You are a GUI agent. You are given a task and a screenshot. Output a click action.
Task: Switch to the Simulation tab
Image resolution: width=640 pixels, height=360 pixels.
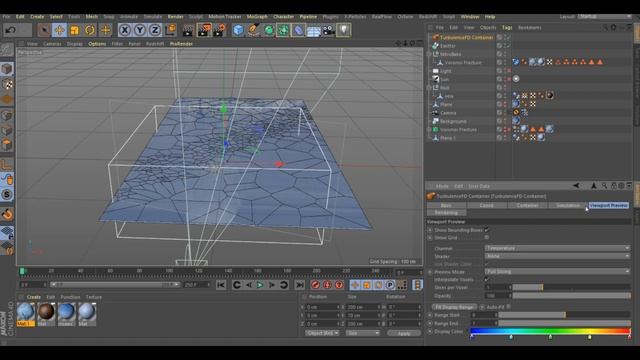pos(568,205)
